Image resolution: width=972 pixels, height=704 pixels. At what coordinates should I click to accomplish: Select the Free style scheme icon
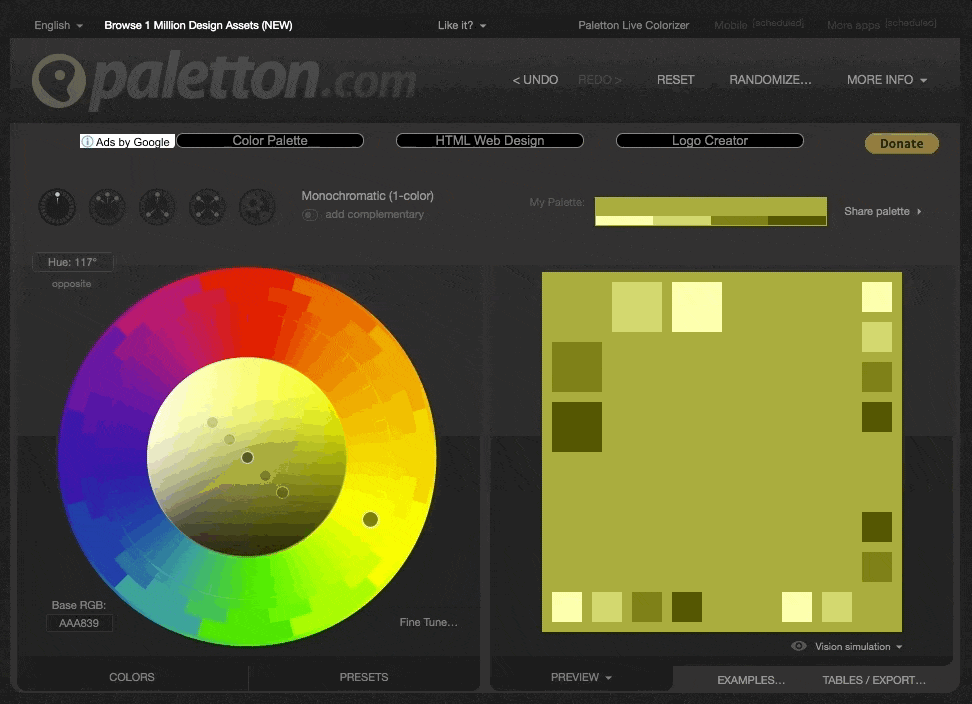click(257, 206)
